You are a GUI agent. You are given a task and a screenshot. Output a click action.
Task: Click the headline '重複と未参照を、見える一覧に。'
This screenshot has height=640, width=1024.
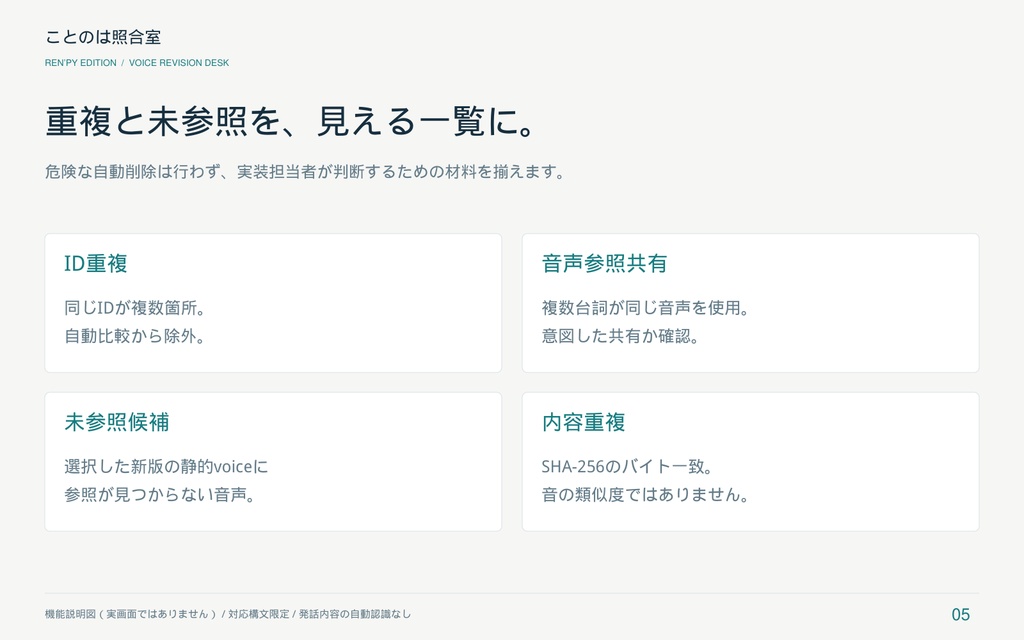coord(291,121)
